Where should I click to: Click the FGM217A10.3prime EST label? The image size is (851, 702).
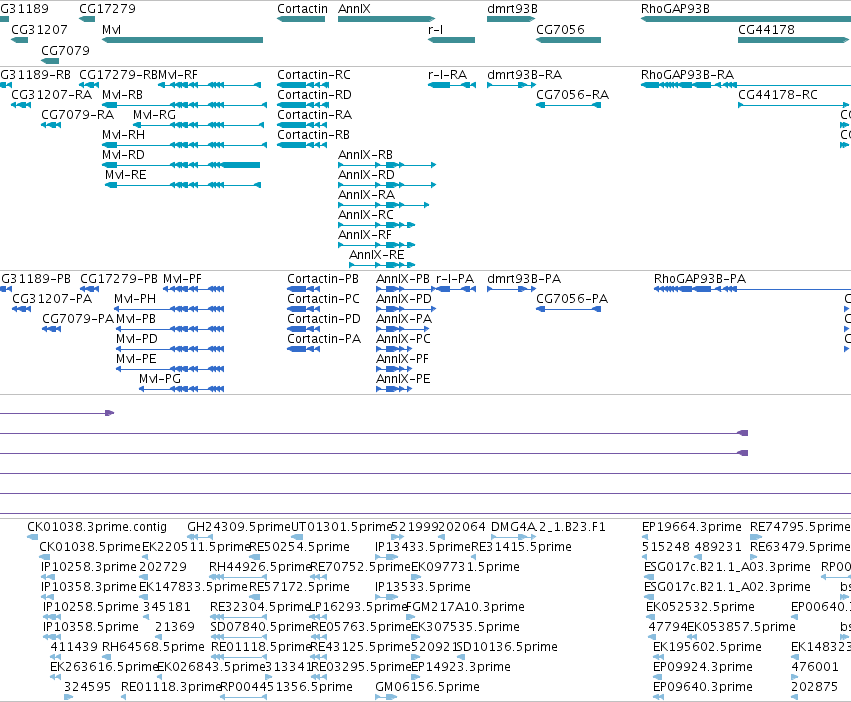click(x=465, y=606)
